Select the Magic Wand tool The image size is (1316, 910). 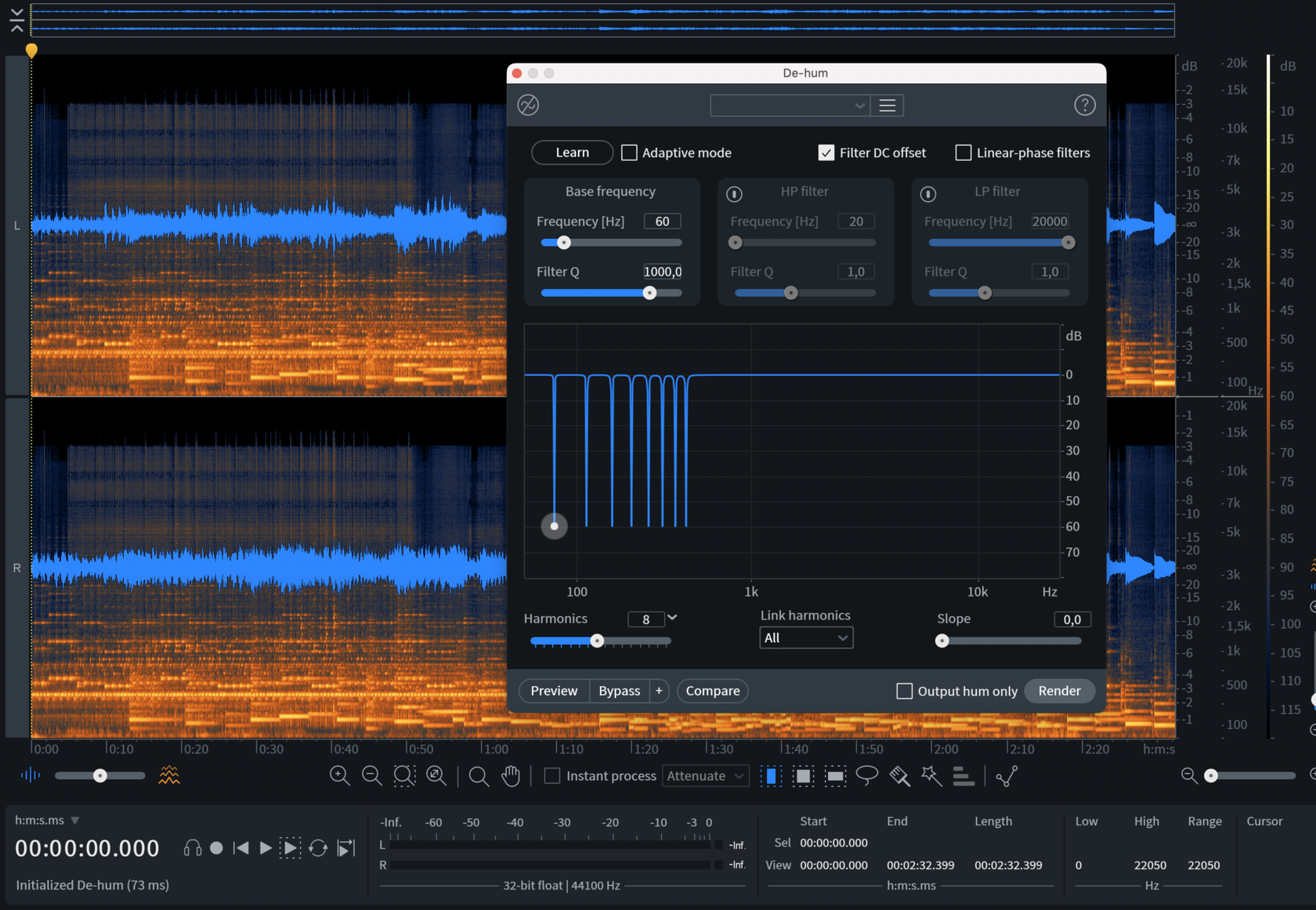click(x=931, y=775)
